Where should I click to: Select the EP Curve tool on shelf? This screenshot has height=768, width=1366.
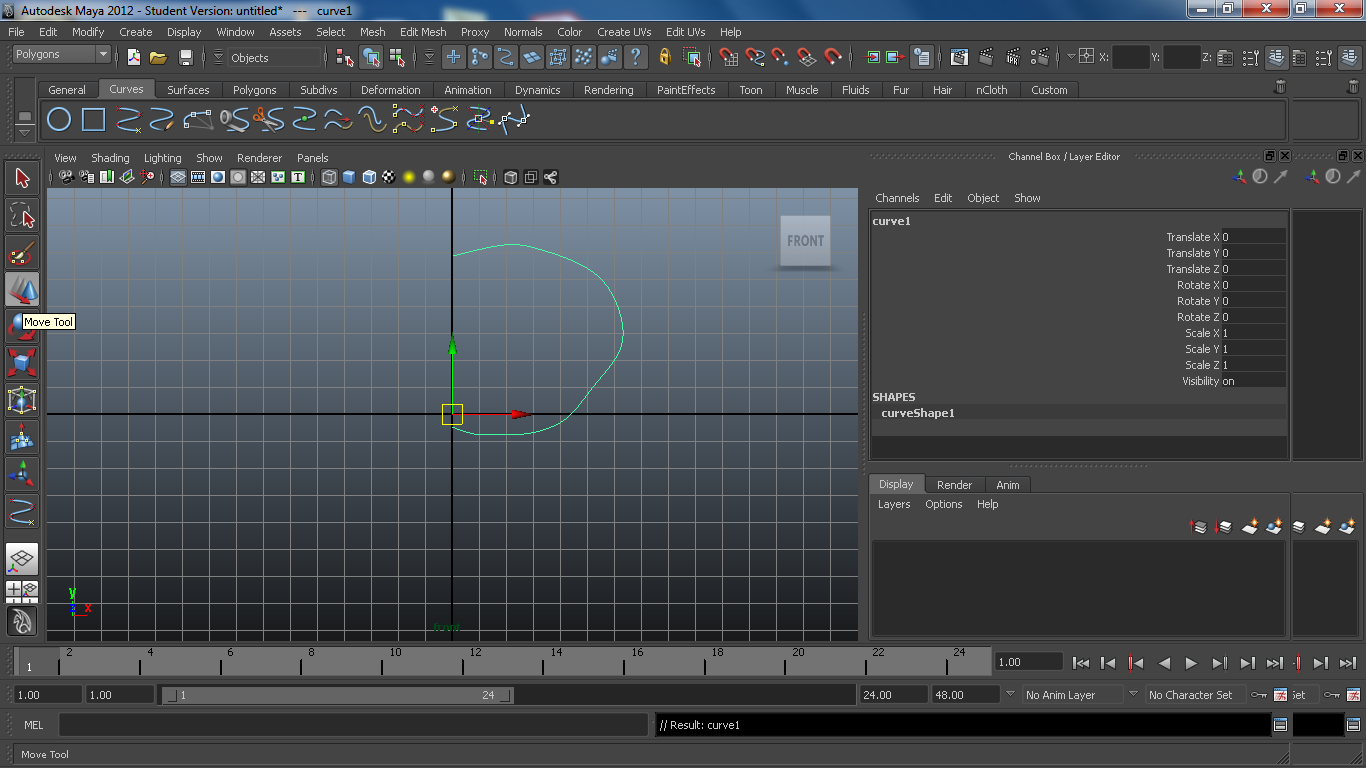click(x=128, y=121)
